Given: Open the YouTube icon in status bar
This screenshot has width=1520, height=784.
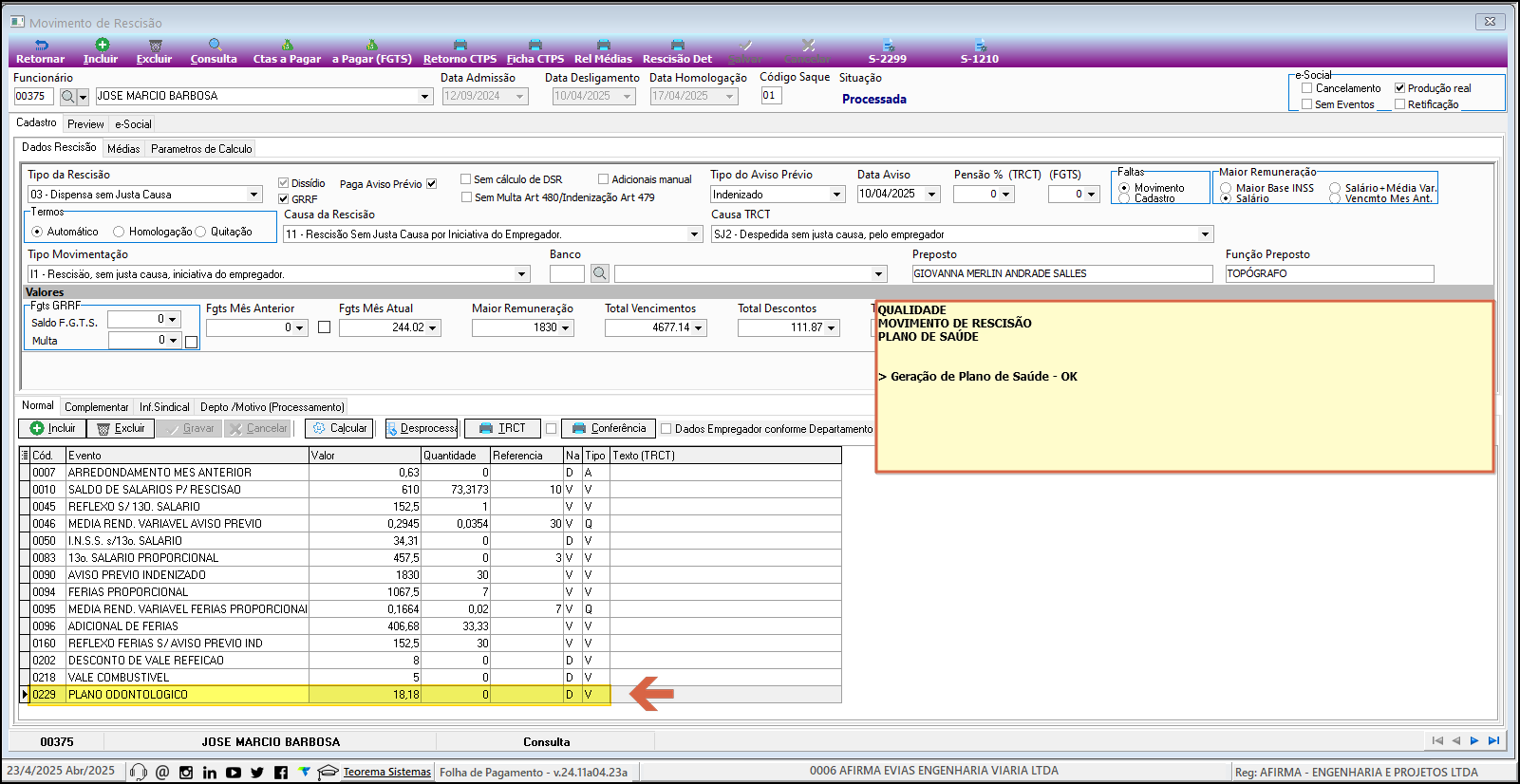Looking at the screenshot, I should (234, 773).
